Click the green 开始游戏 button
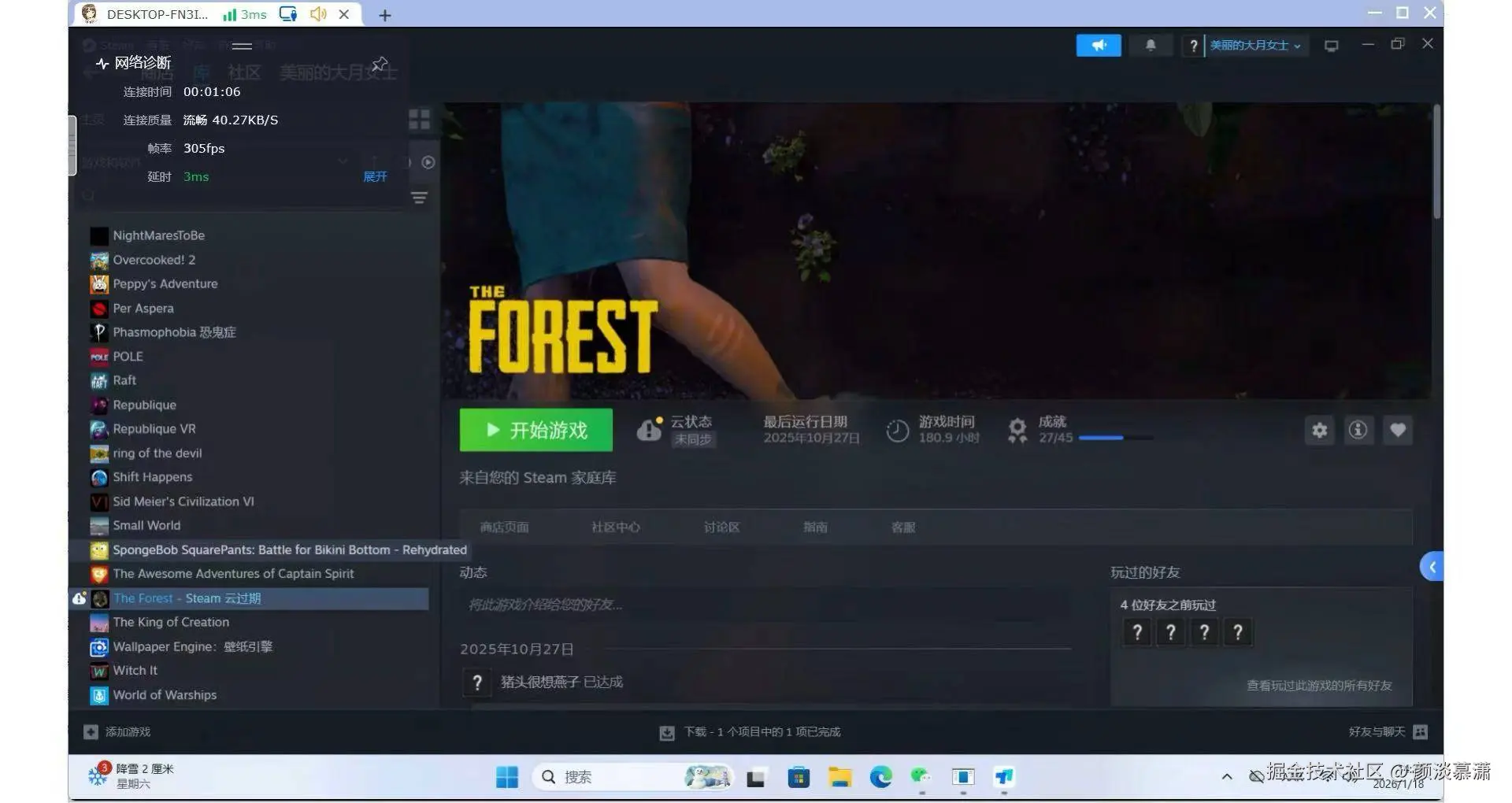1512x803 pixels. pyautogui.click(x=536, y=430)
